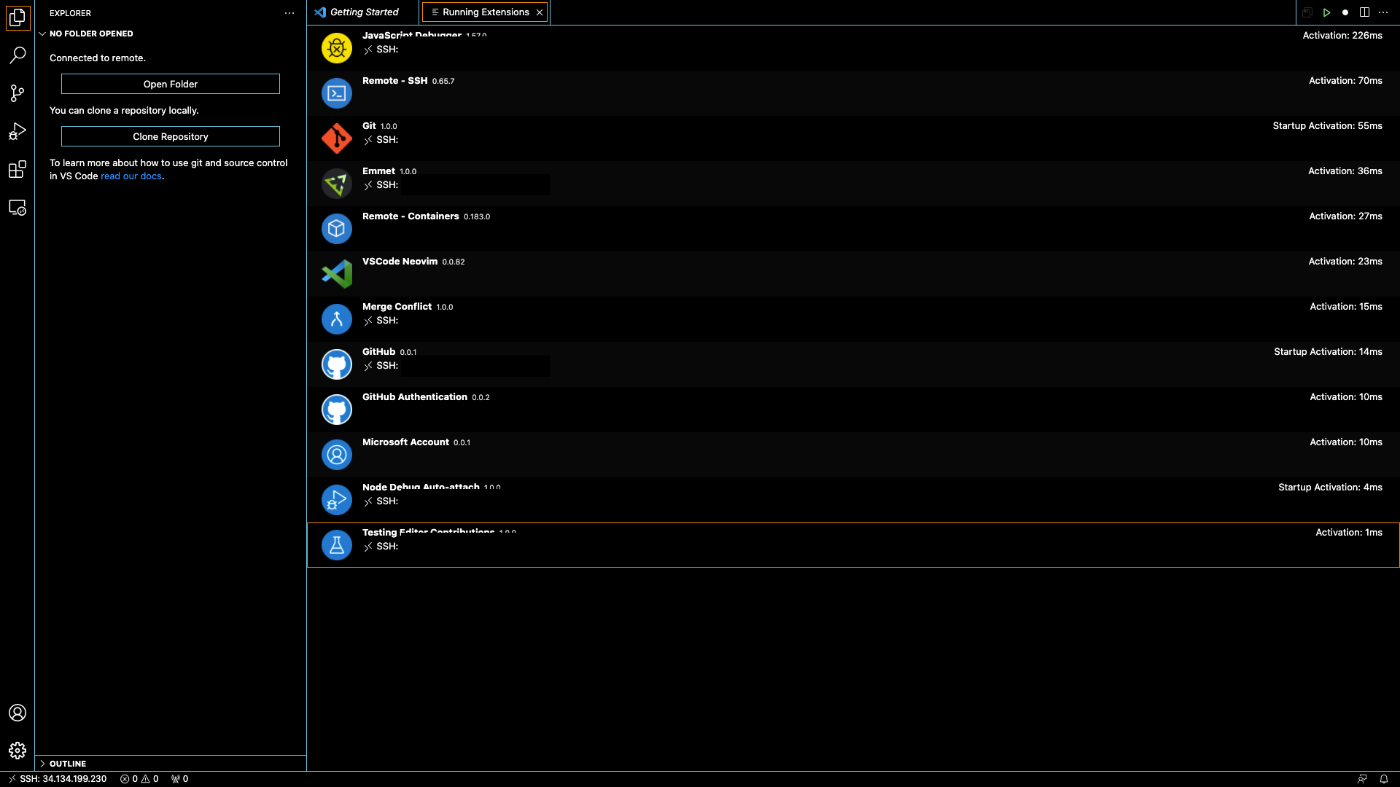Click the Testing Editor Contributions flask icon
1400x787 pixels.
pos(337,545)
